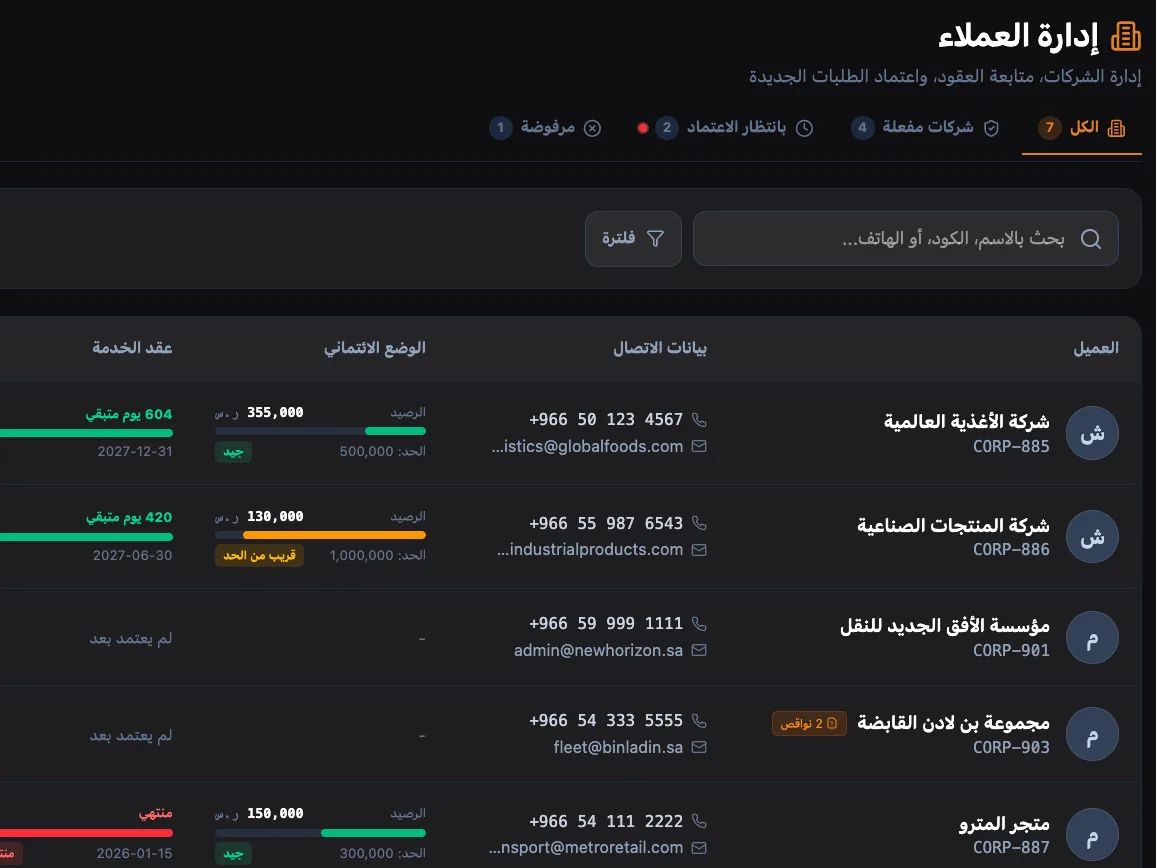Click the funnel icon in فلترة button
1156x868 pixels.
point(655,239)
